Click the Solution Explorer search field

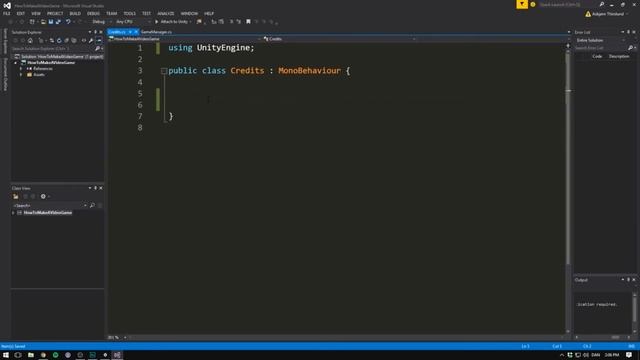(53, 48)
